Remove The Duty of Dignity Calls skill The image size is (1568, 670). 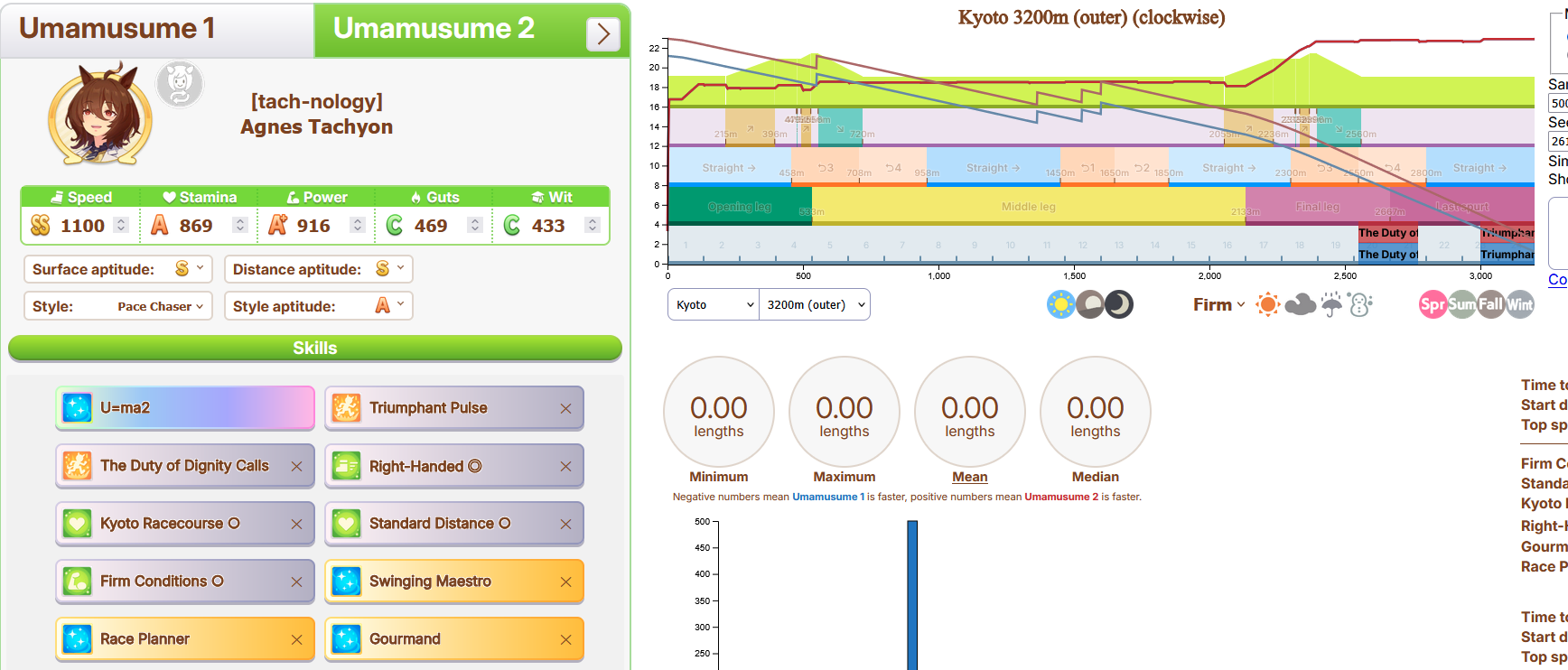coord(296,466)
